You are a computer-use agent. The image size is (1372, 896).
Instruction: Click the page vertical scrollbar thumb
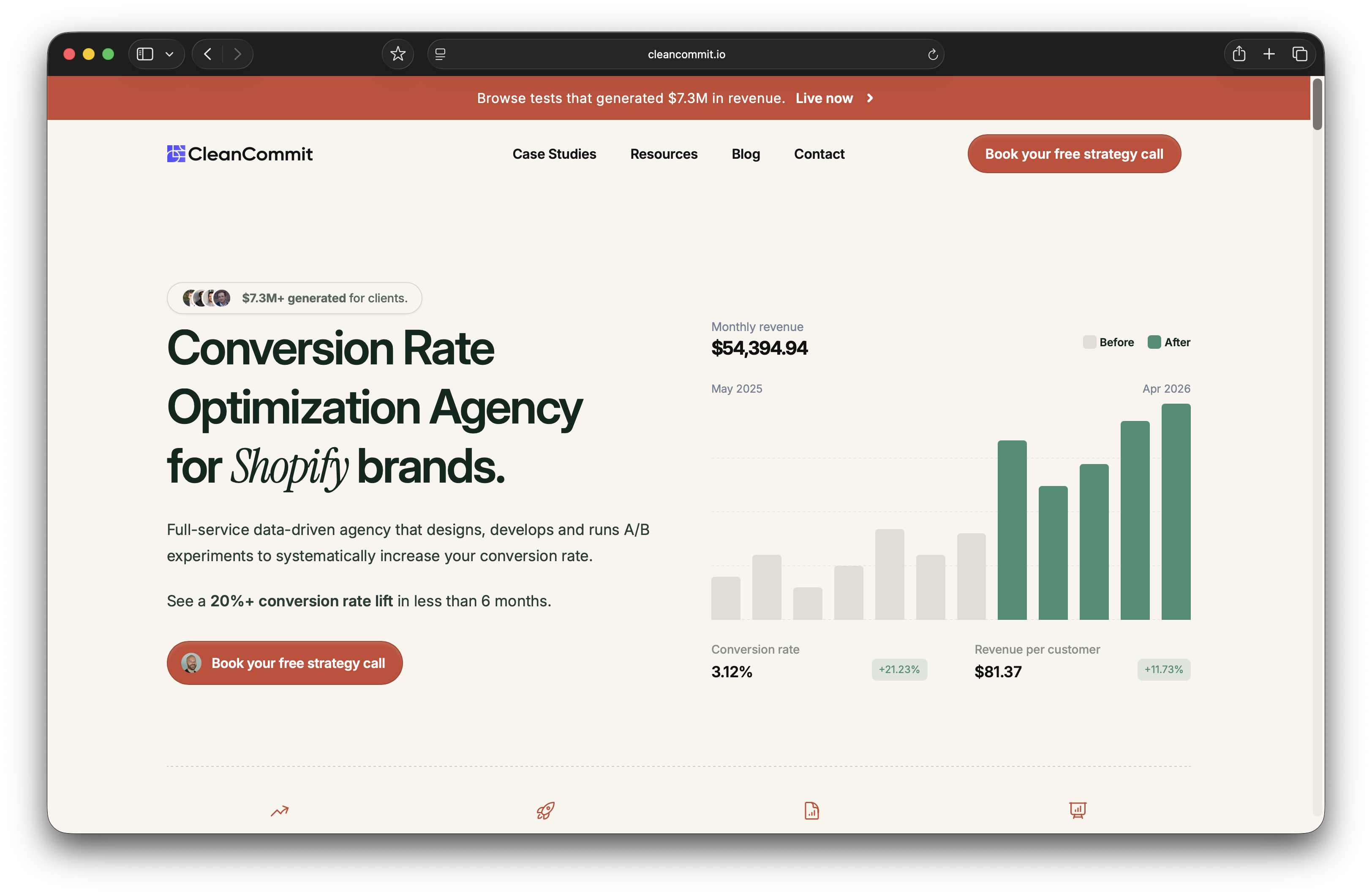click(1317, 104)
